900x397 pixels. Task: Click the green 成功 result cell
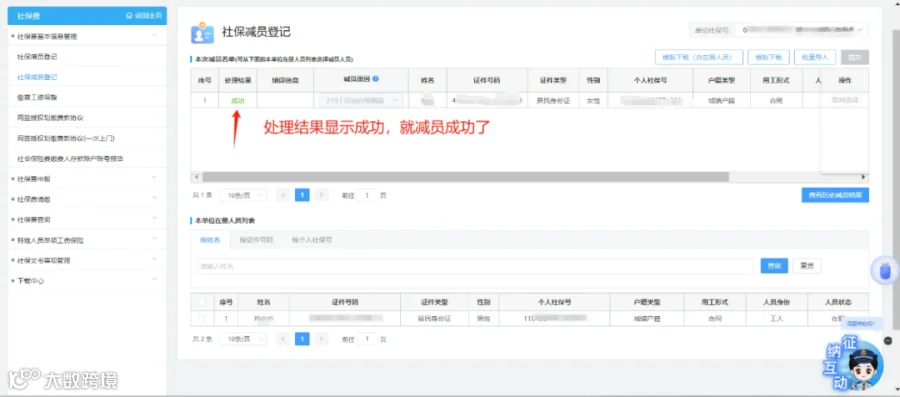[x=238, y=100]
